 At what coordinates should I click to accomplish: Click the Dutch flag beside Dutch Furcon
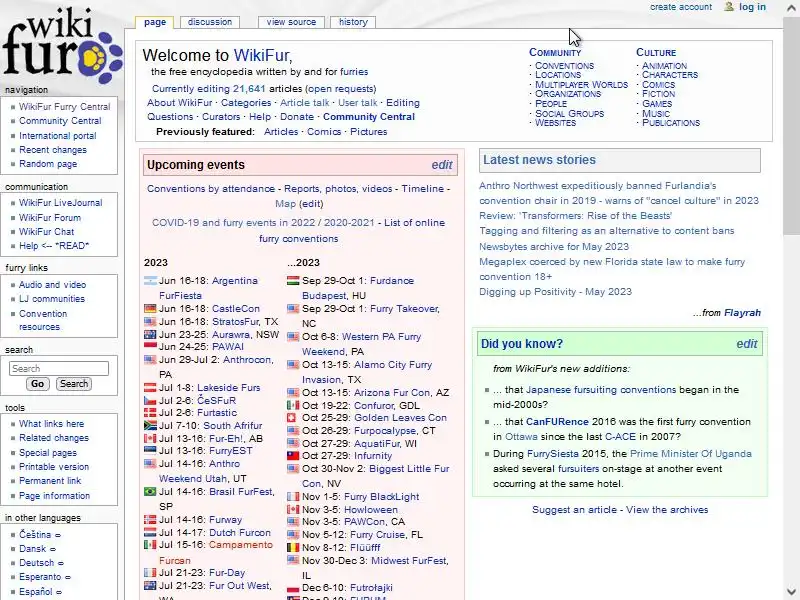[150, 532]
